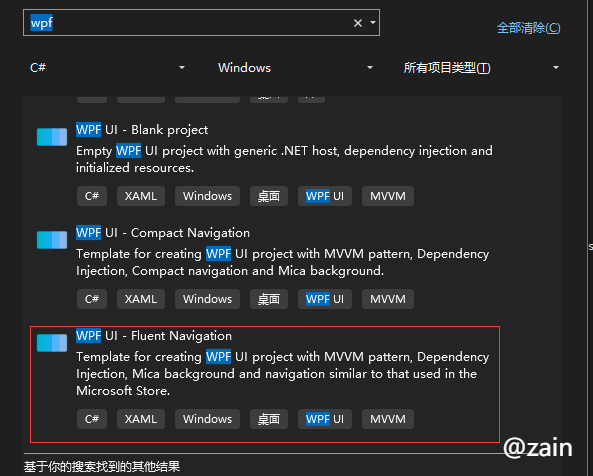
Task: Click the 全部清除 link
Action: coord(528,28)
